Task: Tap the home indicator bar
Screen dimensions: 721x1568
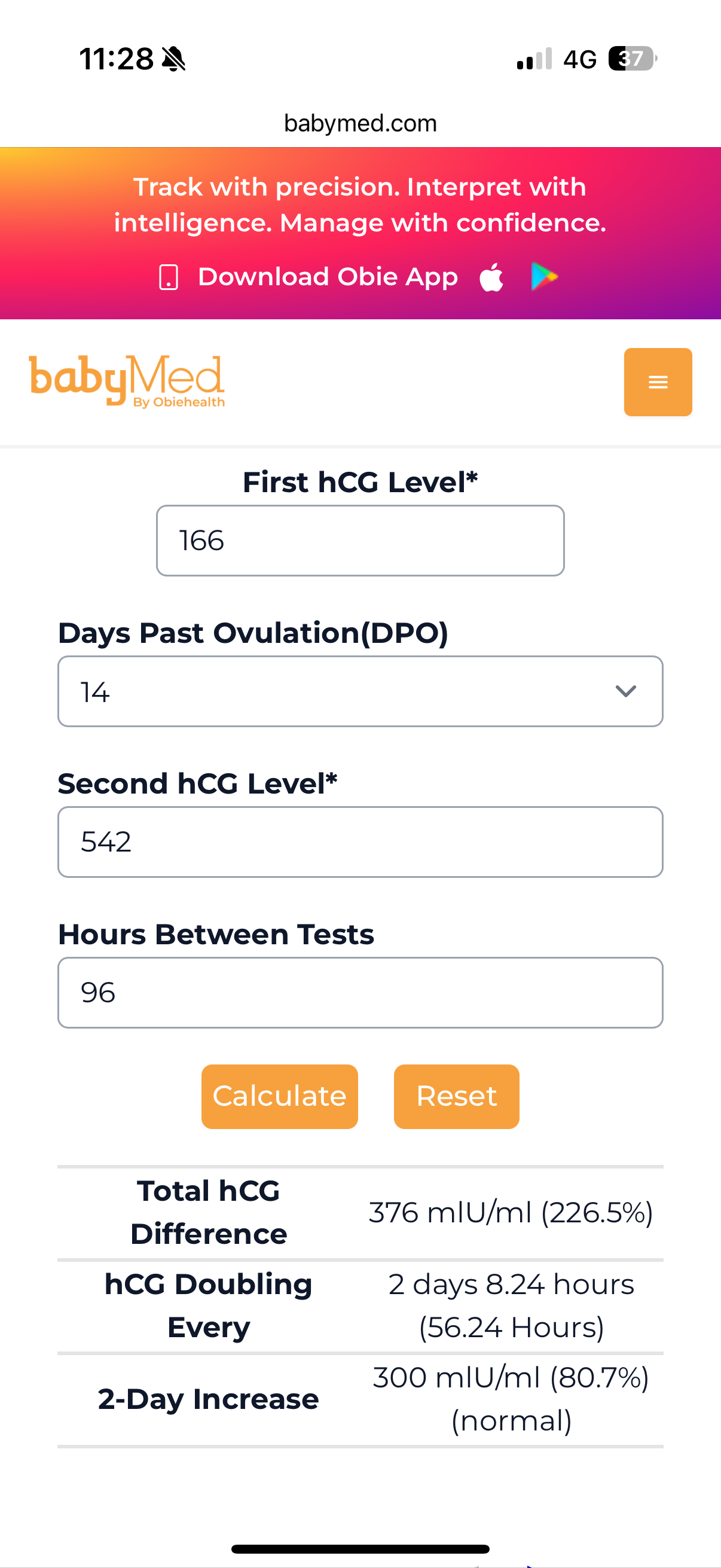Action: (x=360, y=1548)
